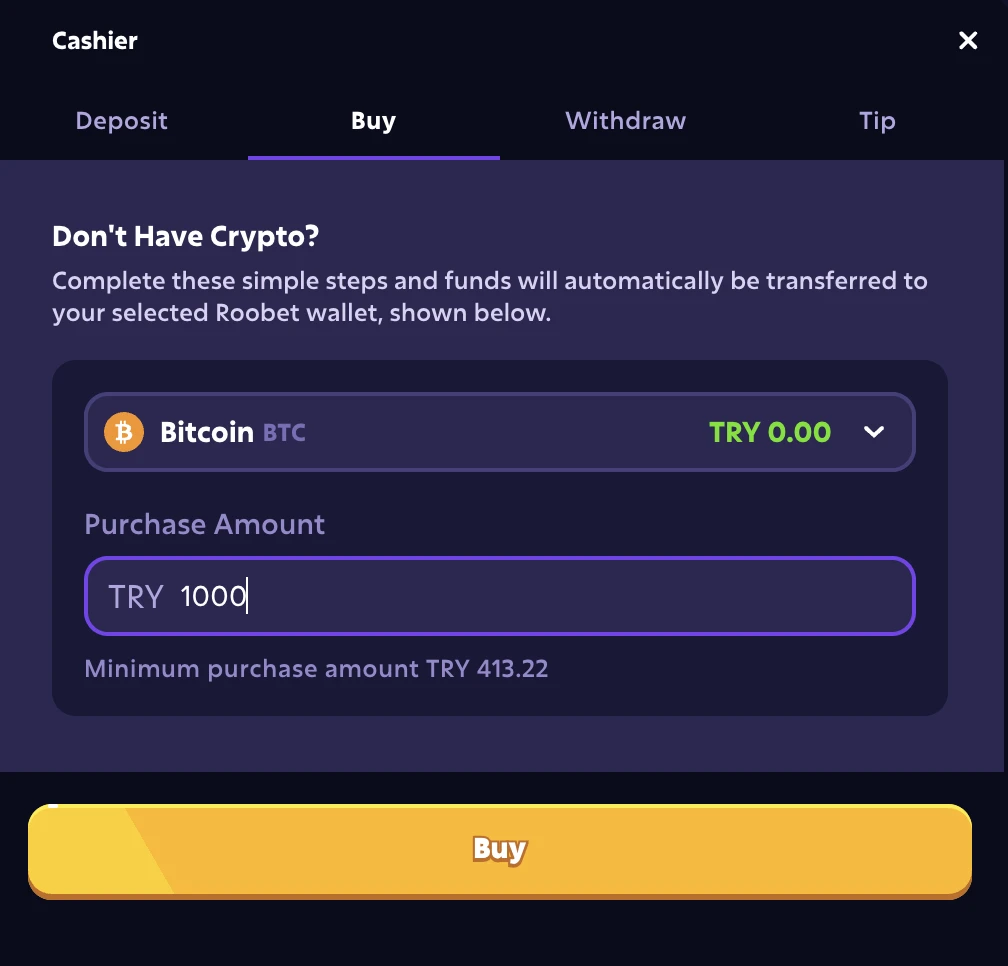
Task: Click the orange Bitcoin logo icon
Action: tap(123, 432)
